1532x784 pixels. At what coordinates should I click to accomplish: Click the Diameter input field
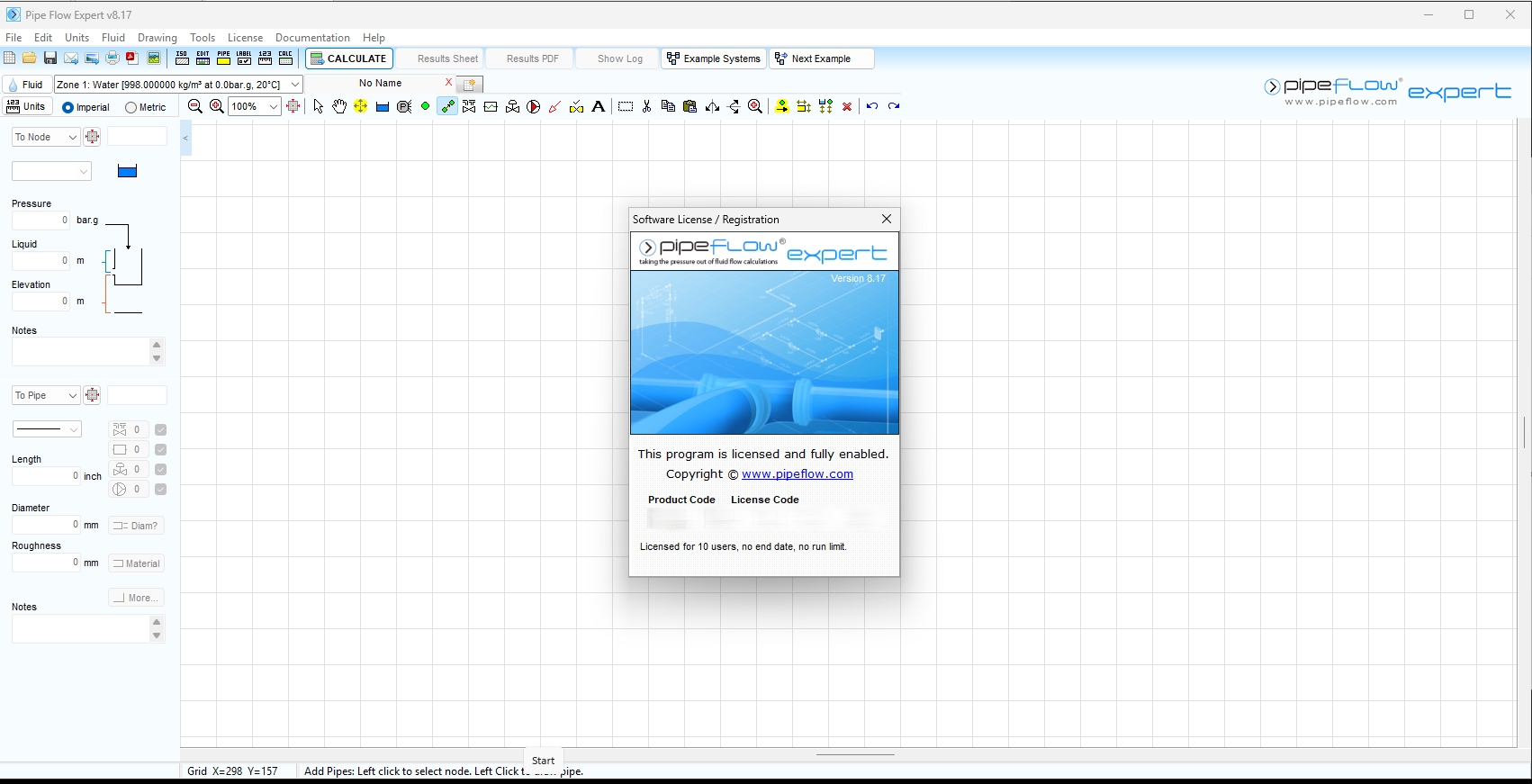[46, 524]
